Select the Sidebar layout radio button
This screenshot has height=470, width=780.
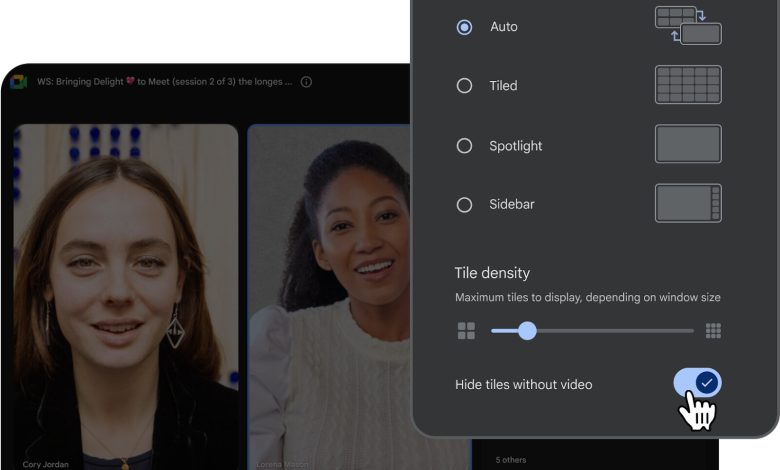pos(464,204)
